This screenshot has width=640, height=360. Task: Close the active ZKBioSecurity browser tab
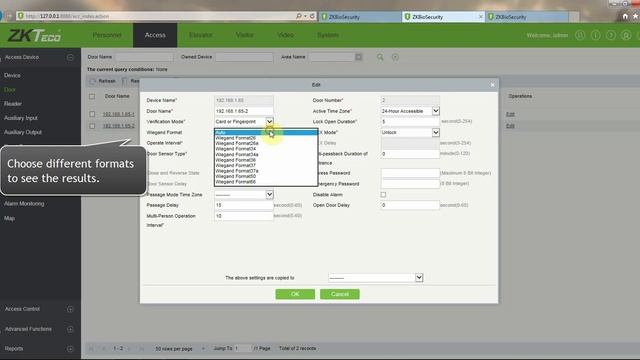(x=480, y=17)
